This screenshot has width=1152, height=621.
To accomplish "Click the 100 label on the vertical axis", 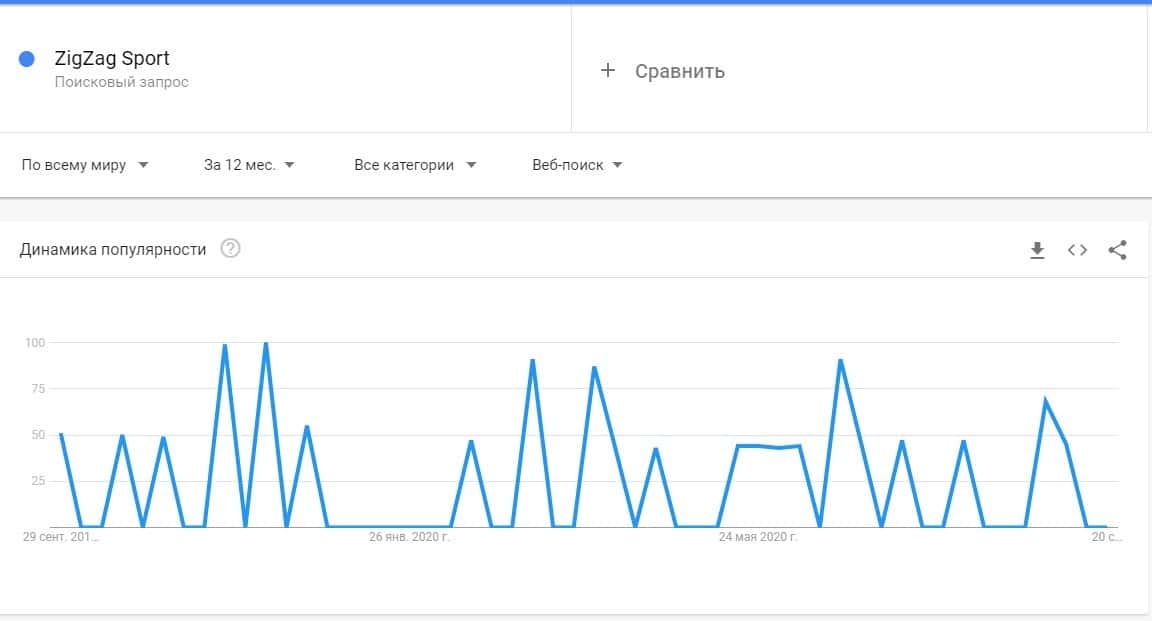I will tap(36, 343).
